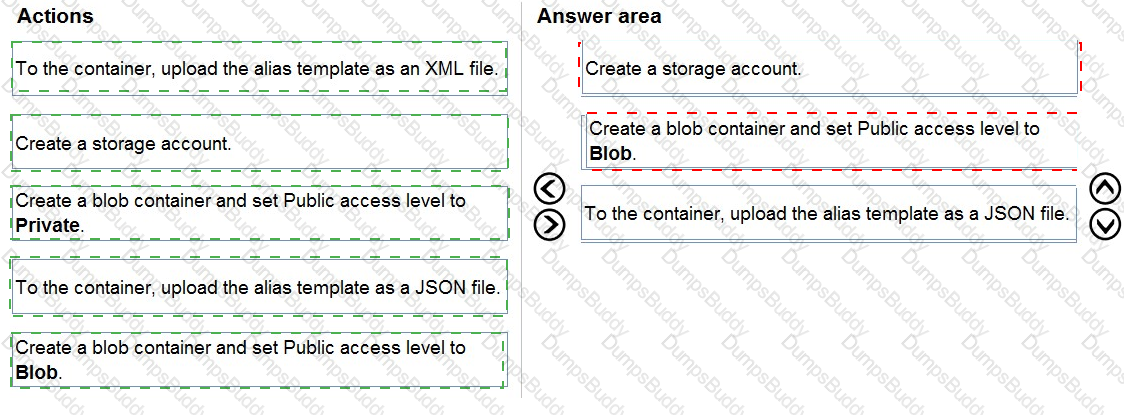1124x415 pixels.
Task: Select 'Create a storage account' in Actions list
Action: (259, 143)
